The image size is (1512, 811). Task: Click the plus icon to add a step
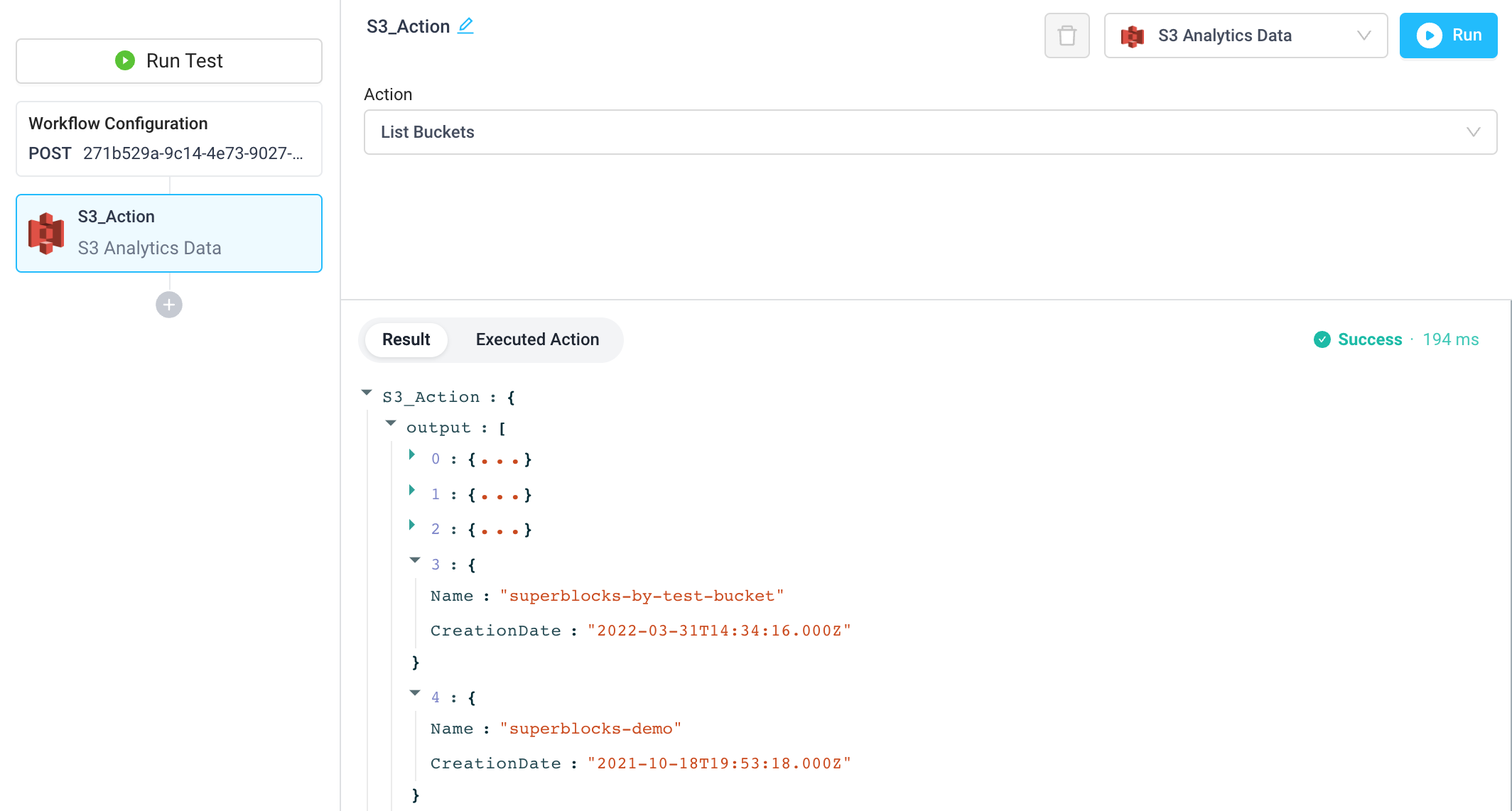169,305
